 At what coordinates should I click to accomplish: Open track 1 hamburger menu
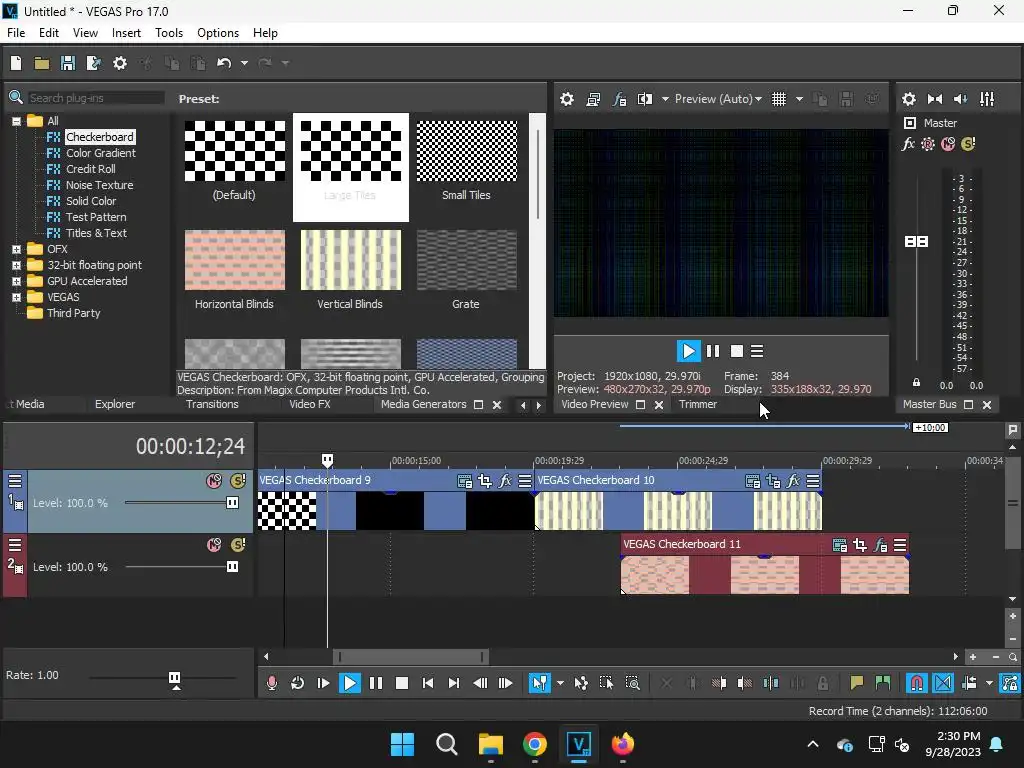coord(15,481)
